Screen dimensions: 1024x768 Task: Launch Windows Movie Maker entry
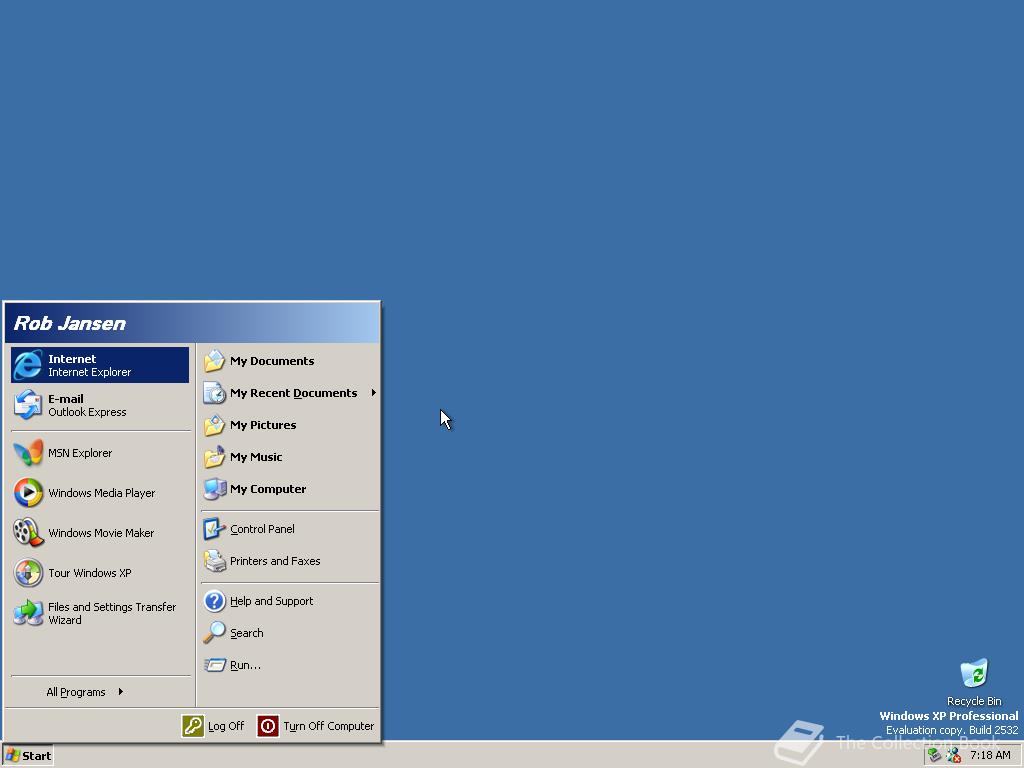tap(101, 533)
